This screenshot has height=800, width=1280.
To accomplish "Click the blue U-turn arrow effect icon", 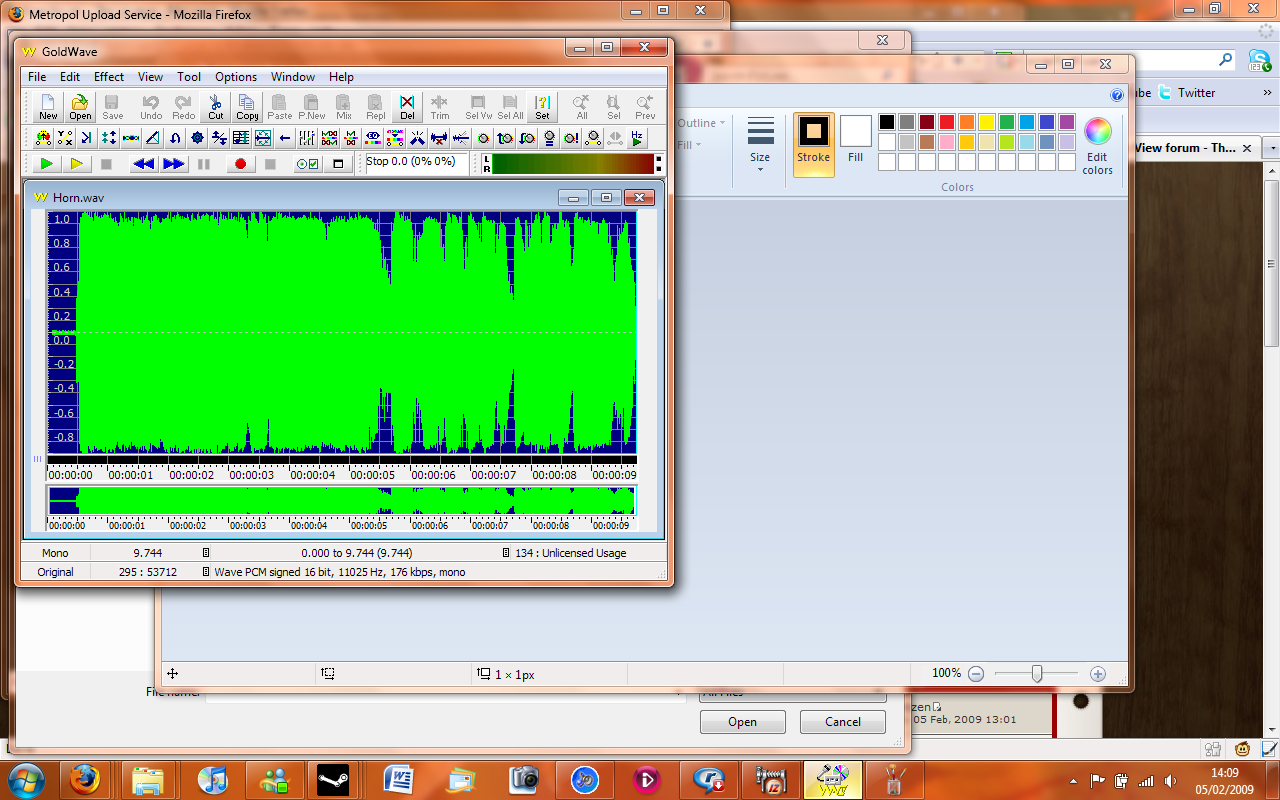I will point(175,138).
